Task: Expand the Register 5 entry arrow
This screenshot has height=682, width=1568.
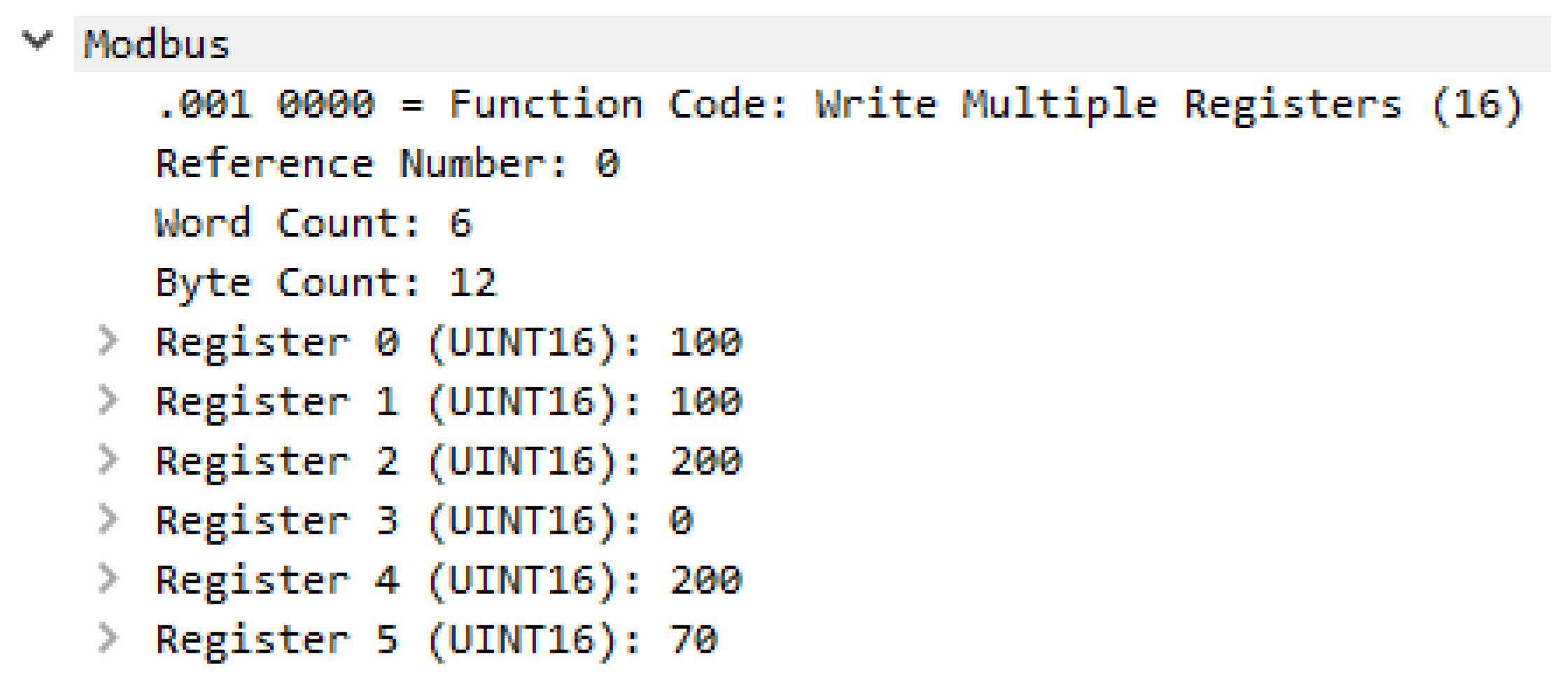Action: (108, 639)
